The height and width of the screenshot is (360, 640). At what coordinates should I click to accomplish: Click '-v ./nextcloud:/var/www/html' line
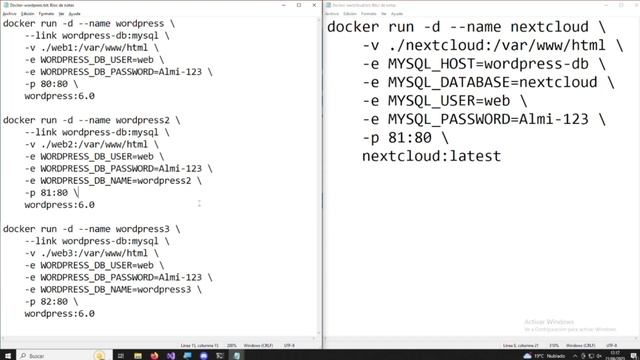pyautogui.click(x=493, y=45)
